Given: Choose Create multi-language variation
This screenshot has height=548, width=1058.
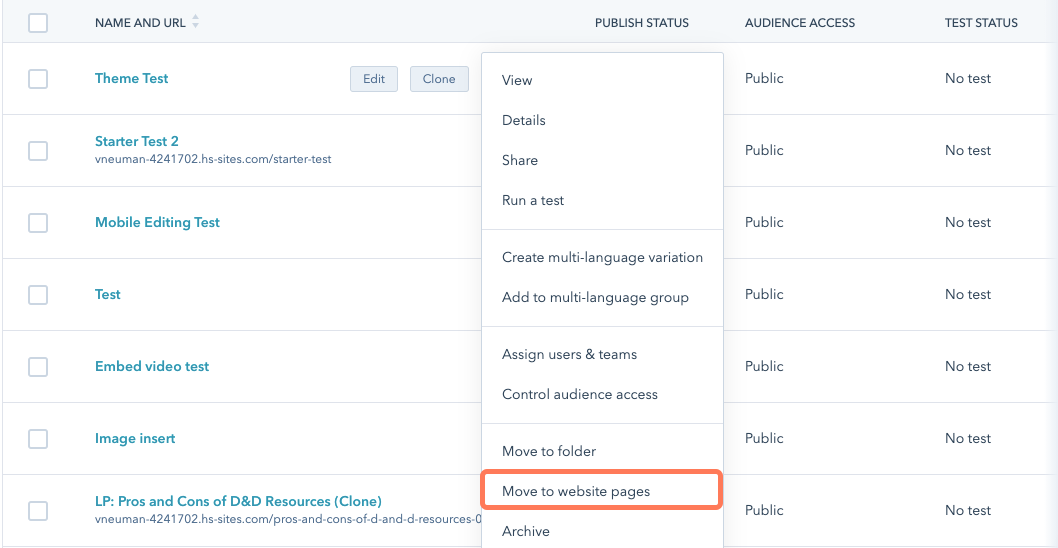Looking at the screenshot, I should [x=602, y=257].
